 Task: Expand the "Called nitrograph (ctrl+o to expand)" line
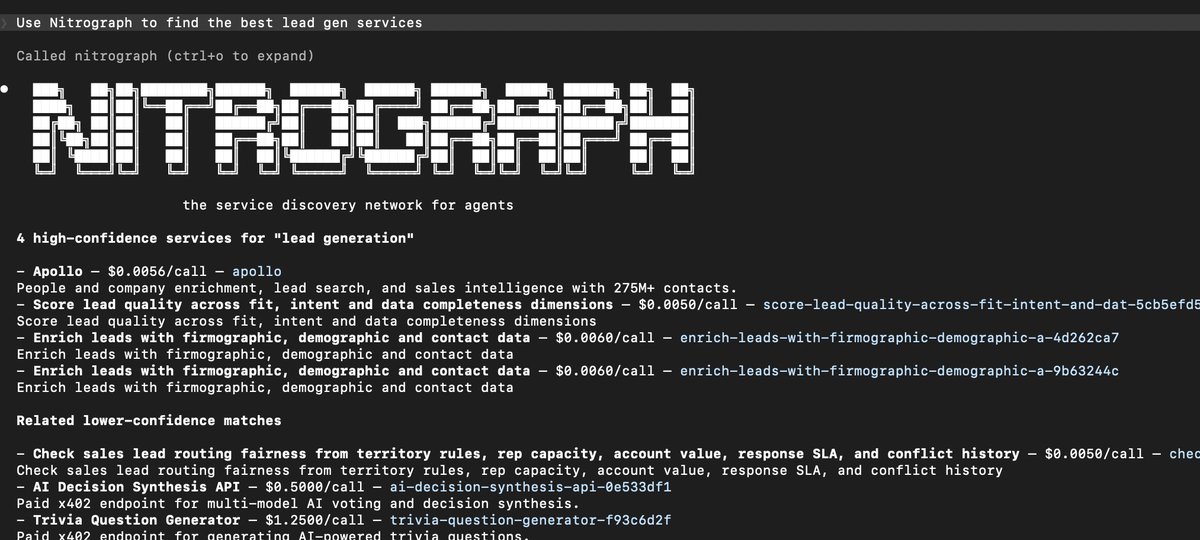pyautogui.click(x=165, y=56)
